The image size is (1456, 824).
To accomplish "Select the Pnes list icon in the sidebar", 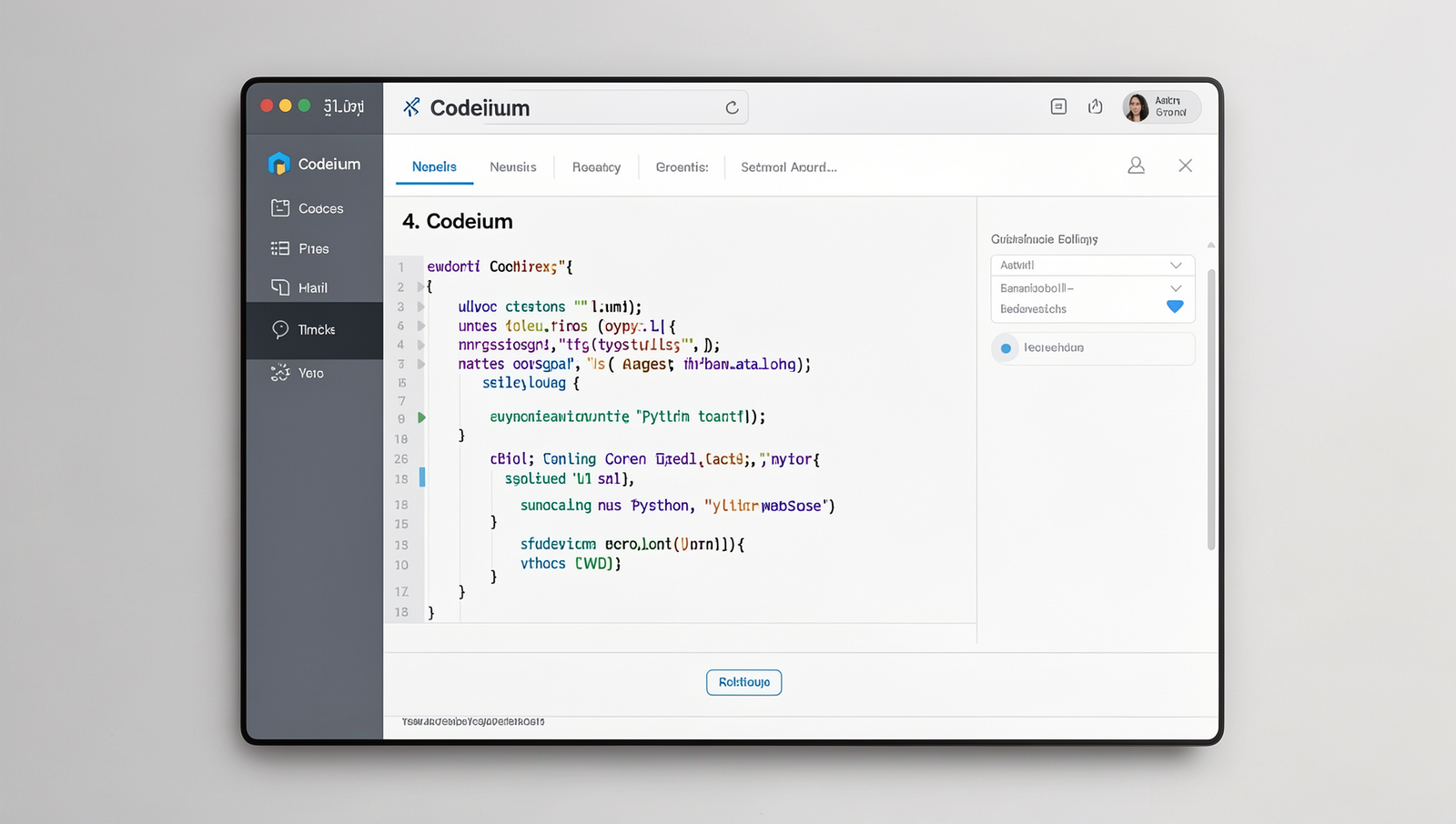I will pos(280,248).
